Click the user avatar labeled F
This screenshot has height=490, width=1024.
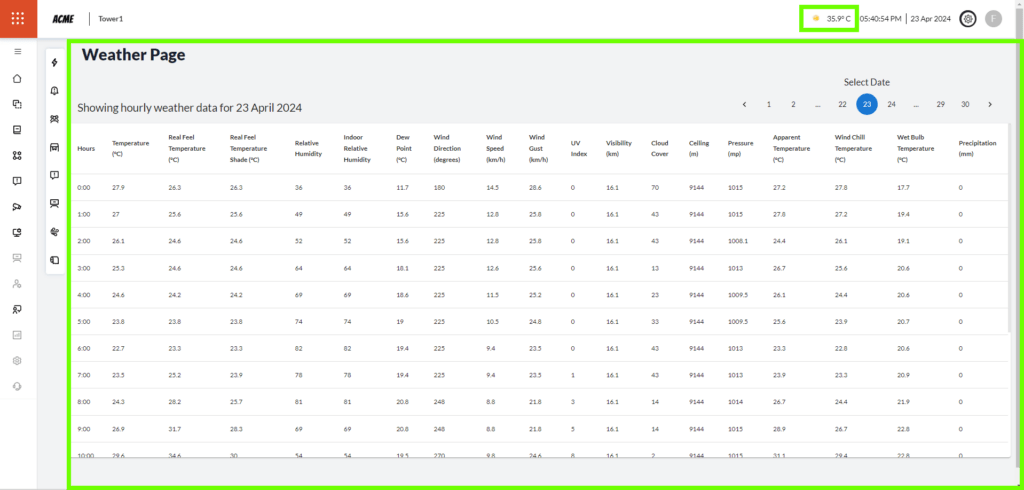993,18
